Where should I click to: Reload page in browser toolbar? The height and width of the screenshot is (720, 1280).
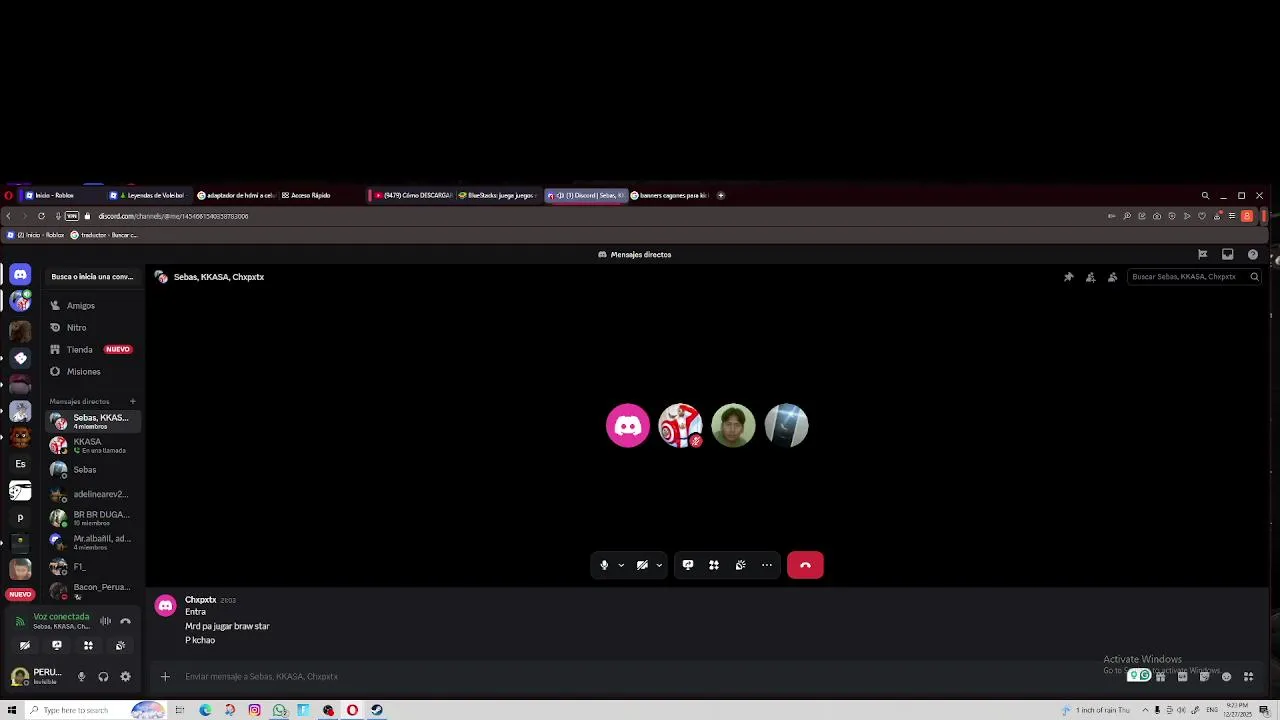pos(41,216)
